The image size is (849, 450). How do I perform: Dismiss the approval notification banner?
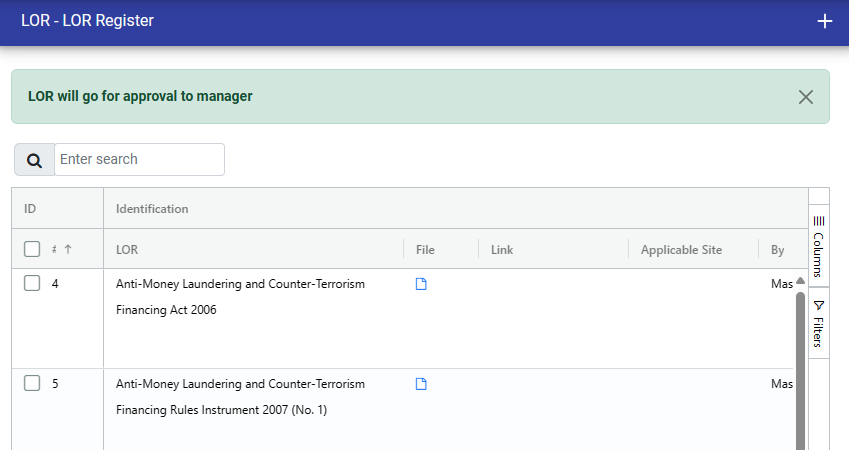tap(806, 97)
